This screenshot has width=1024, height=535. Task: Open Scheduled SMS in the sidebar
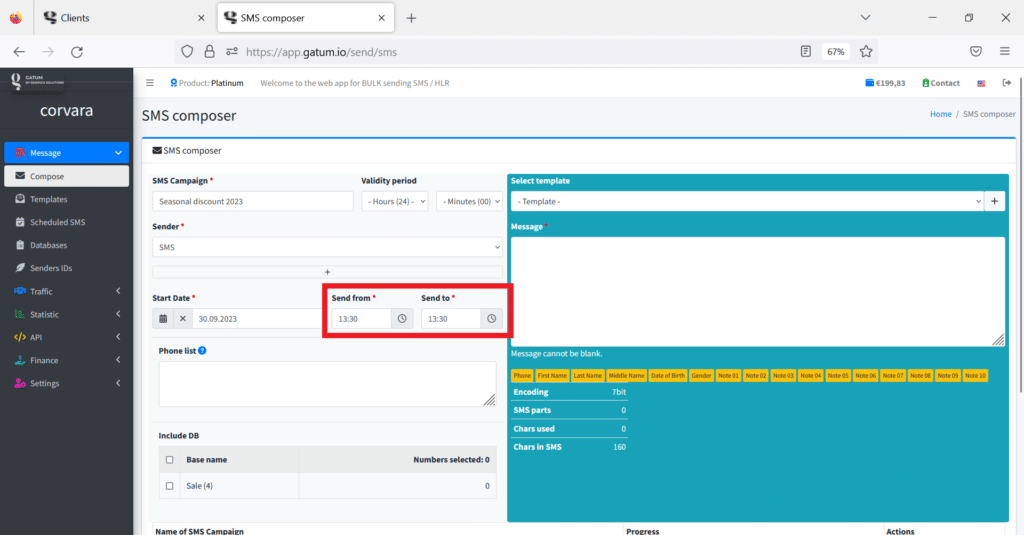[57, 222]
